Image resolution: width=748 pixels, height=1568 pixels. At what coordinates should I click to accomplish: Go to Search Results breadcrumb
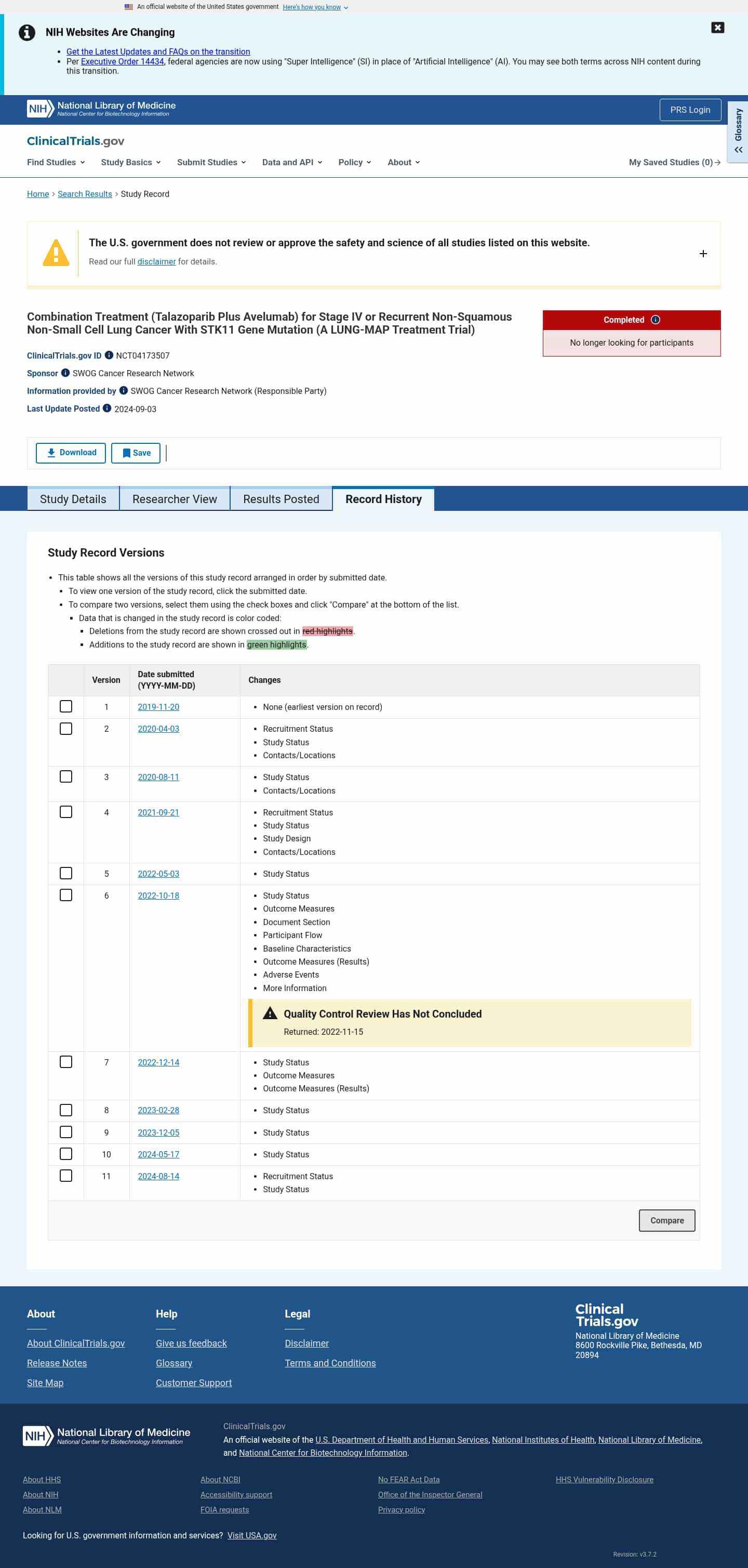[85, 194]
